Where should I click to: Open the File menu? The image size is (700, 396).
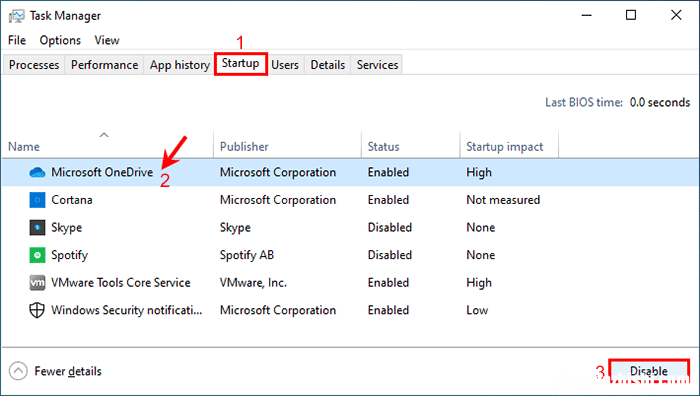(17, 40)
